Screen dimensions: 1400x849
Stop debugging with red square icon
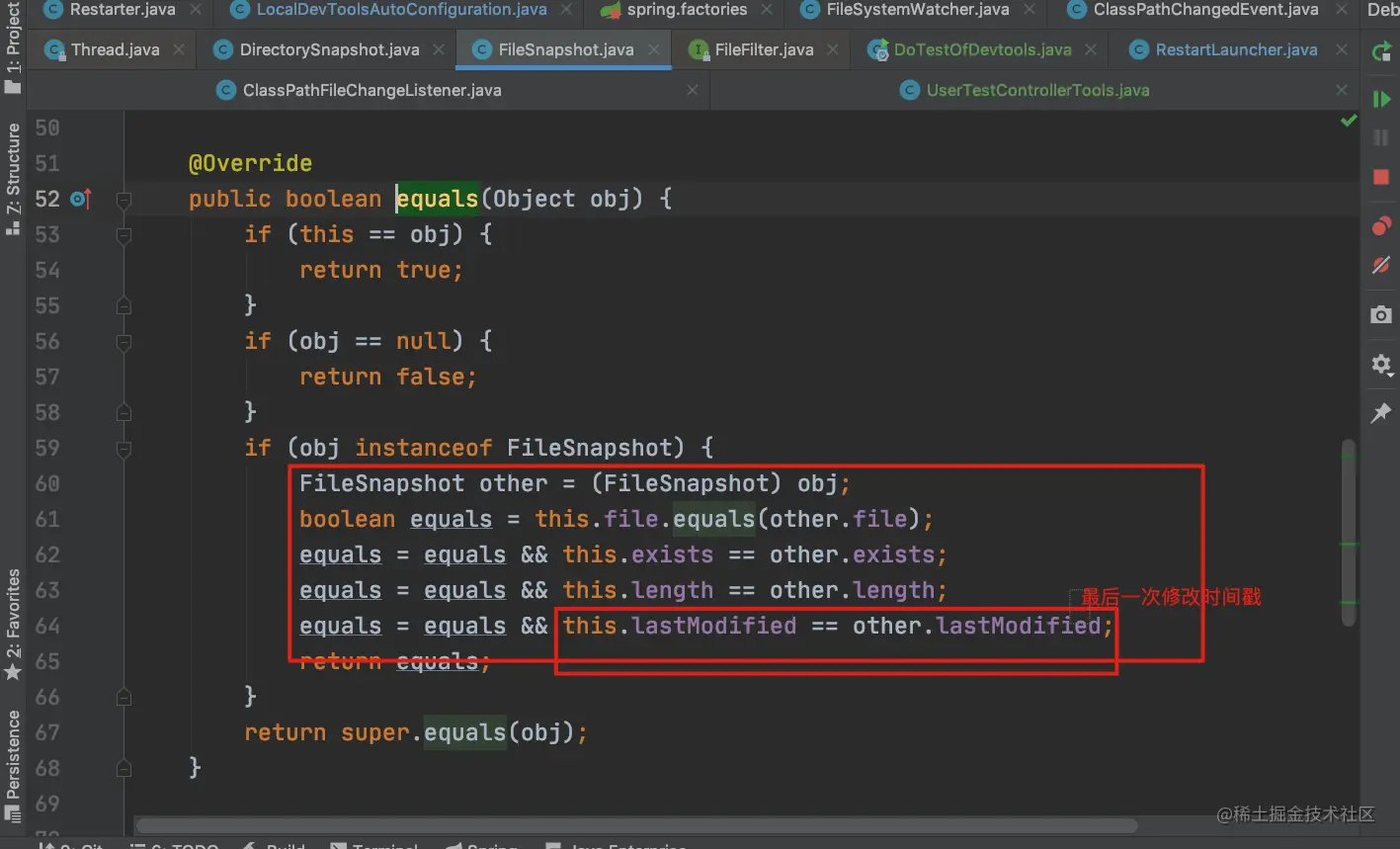[1381, 178]
